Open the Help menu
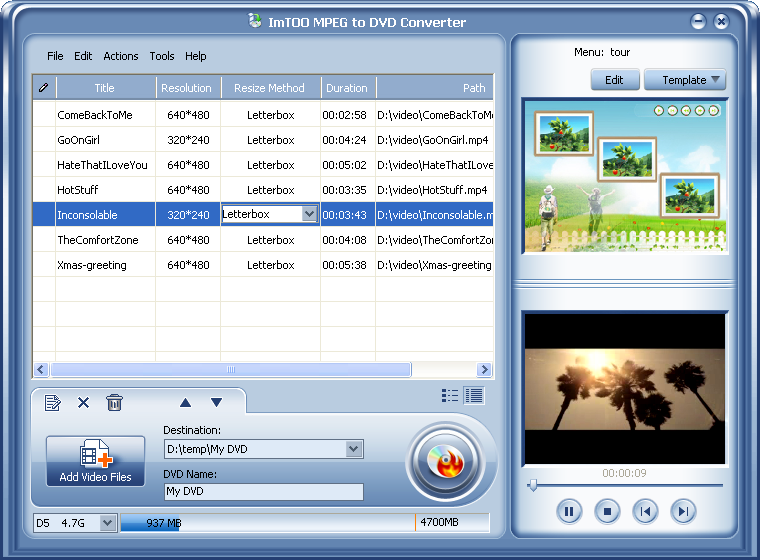This screenshot has width=760, height=560. 195,56
